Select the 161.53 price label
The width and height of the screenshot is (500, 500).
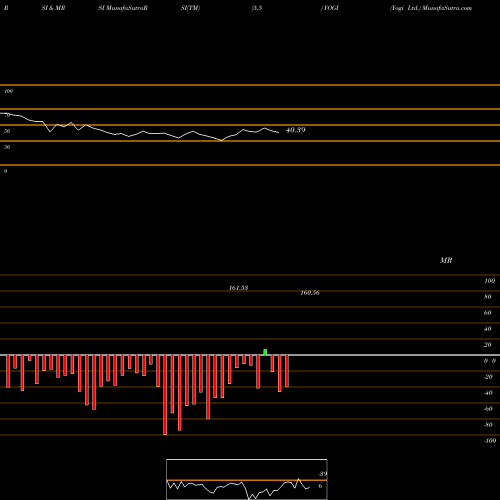point(238,288)
